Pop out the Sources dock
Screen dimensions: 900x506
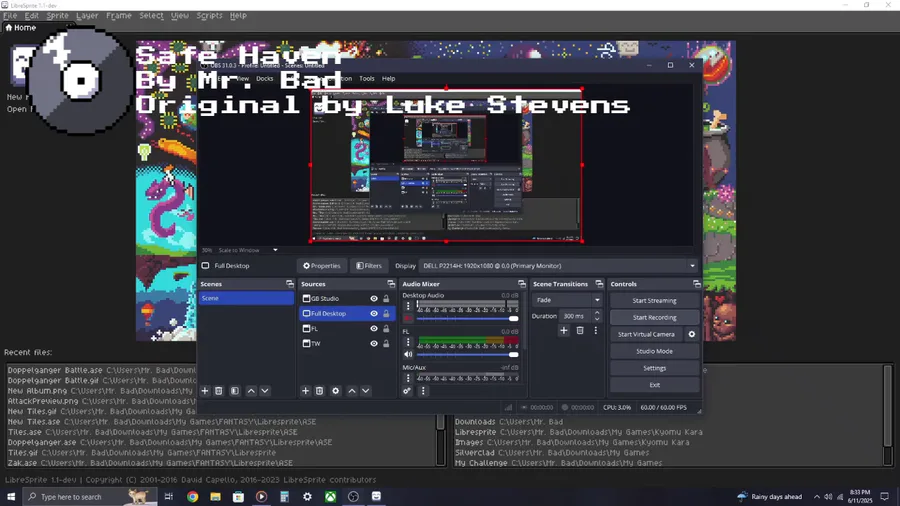point(391,284)
